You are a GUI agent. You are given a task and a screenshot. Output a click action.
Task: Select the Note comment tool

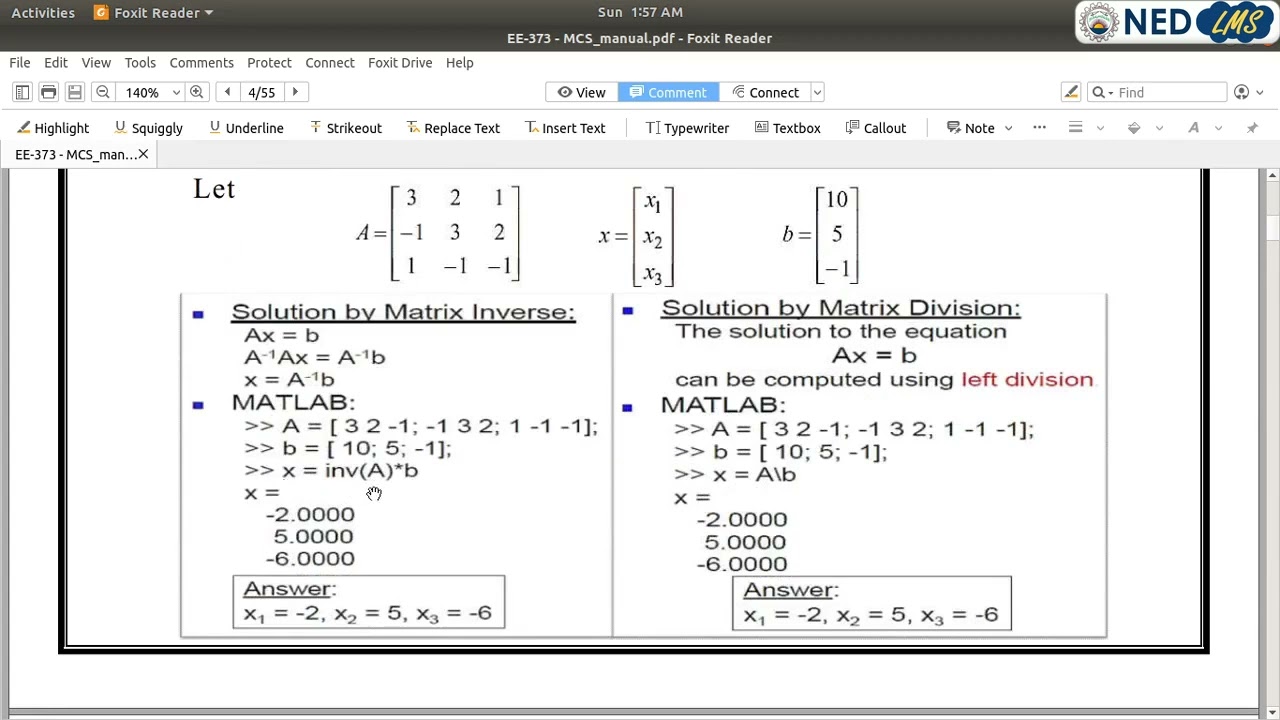coord(971,128)
